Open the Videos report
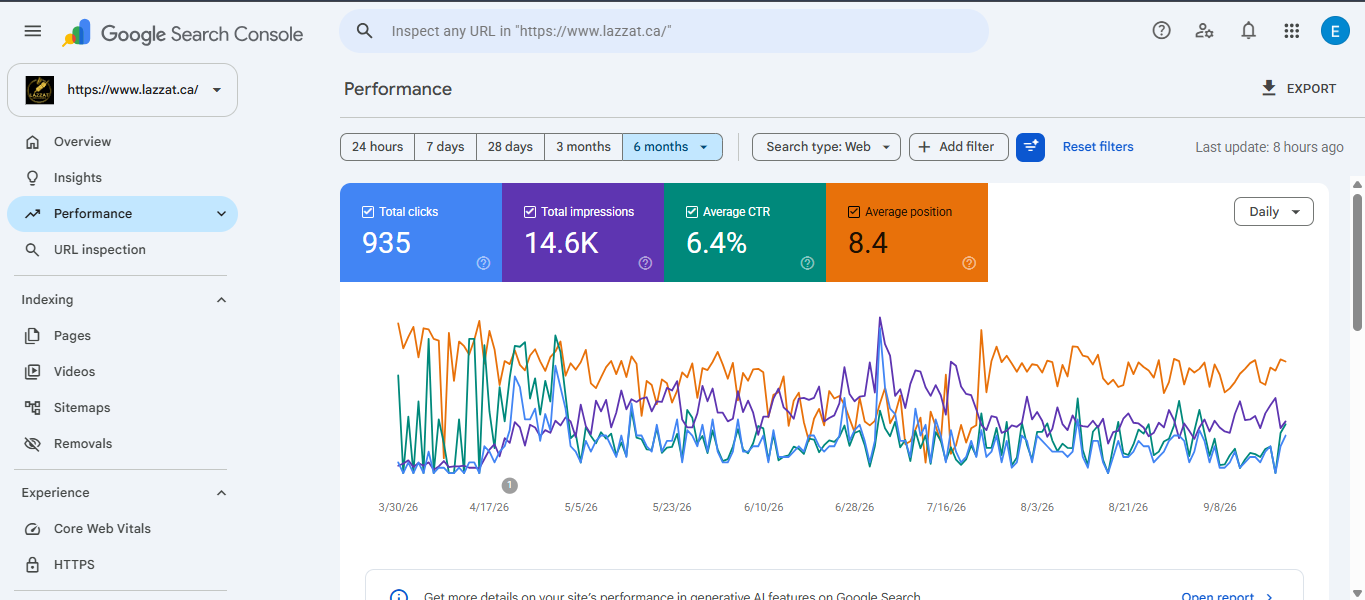This screenshot has height=600, width=1365. pos(122,372)
